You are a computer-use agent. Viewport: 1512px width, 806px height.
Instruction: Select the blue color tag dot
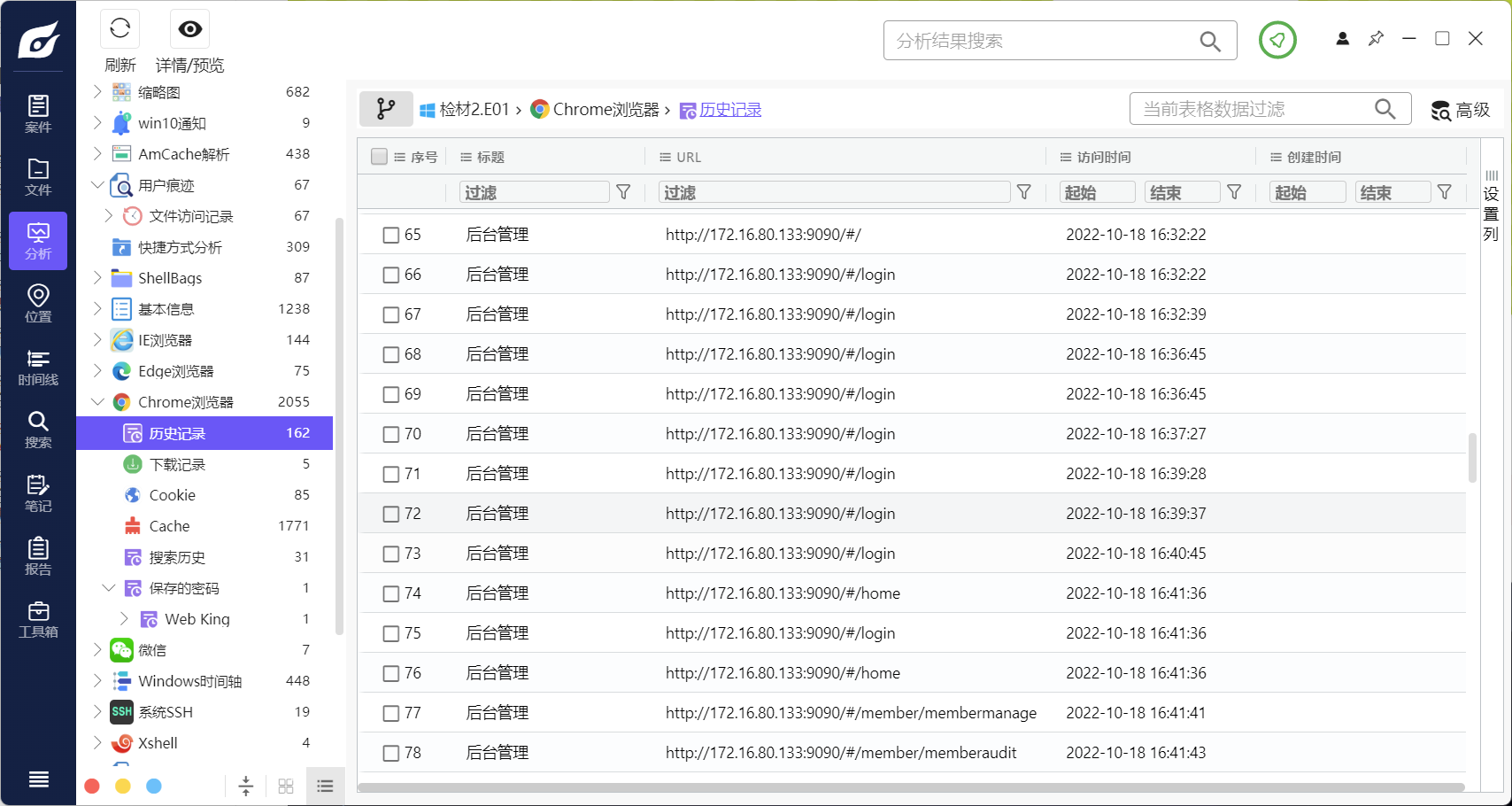tap(154, 787)
